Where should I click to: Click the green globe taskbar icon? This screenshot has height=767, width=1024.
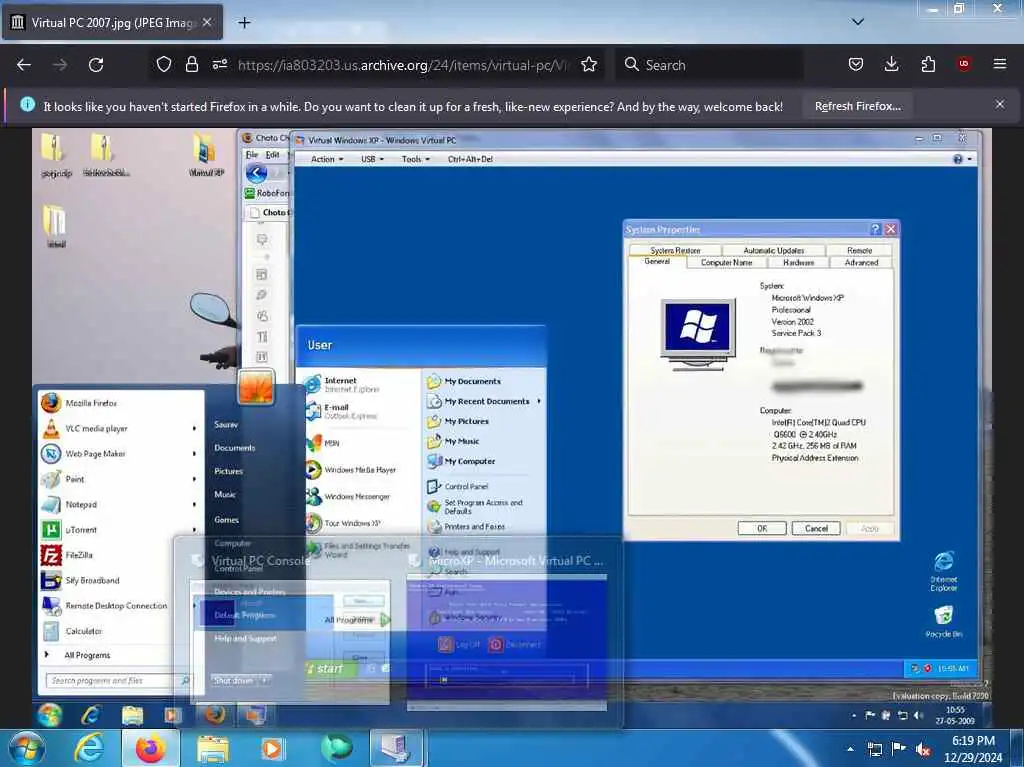pos(336,748)
